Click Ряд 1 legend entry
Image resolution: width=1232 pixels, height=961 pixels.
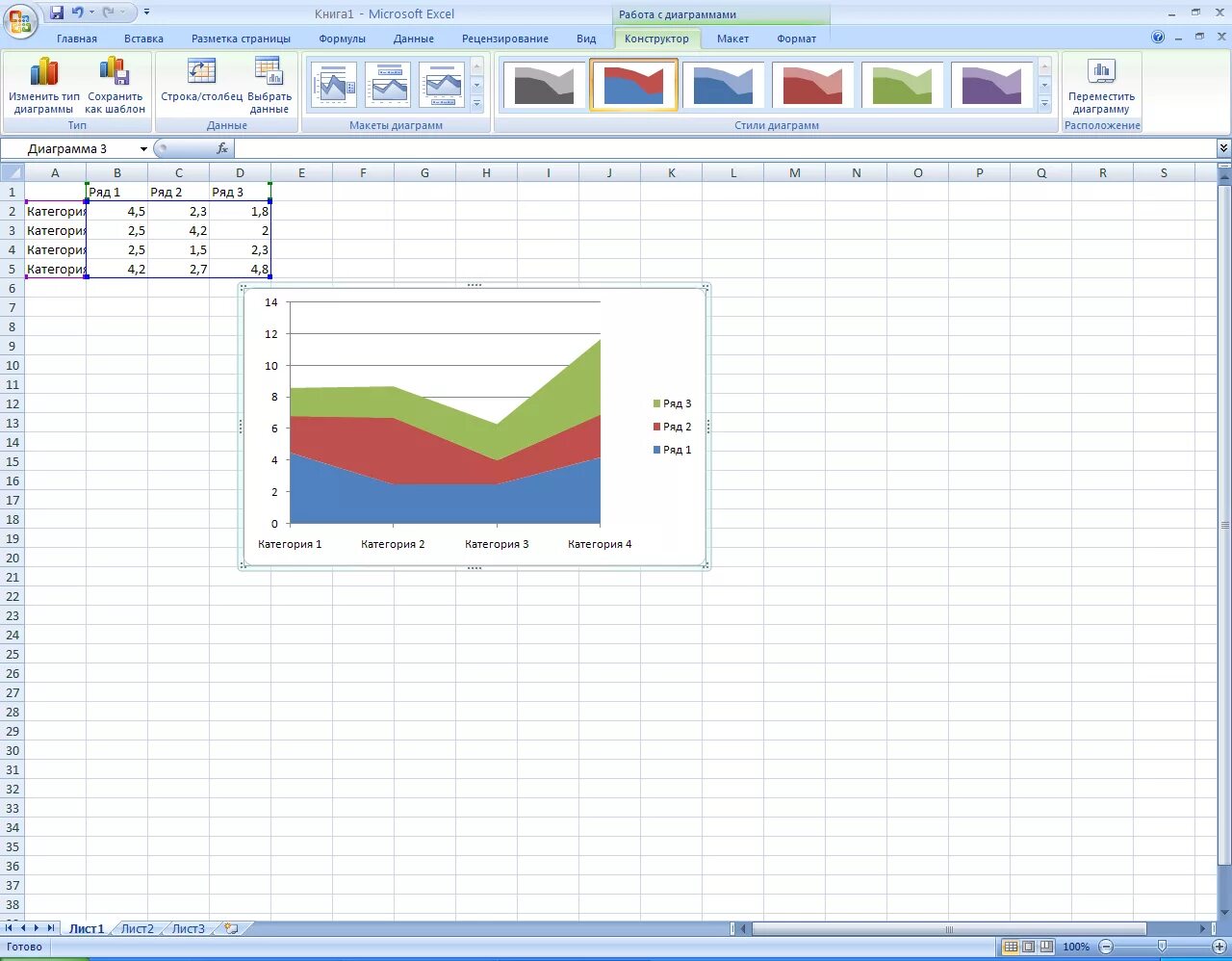[x=672, y=450]
